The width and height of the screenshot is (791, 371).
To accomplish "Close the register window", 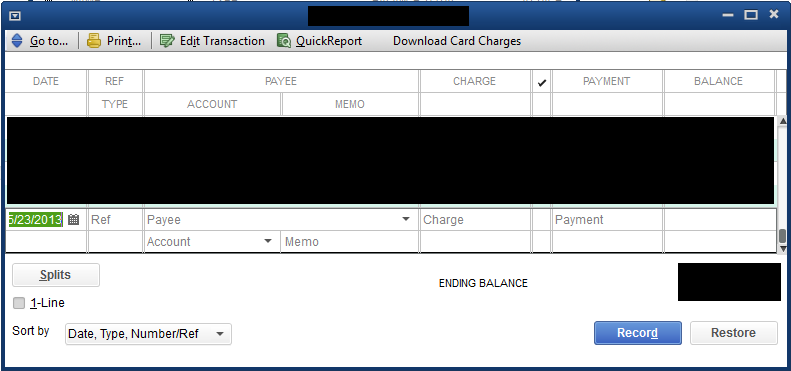I will 774,15.
